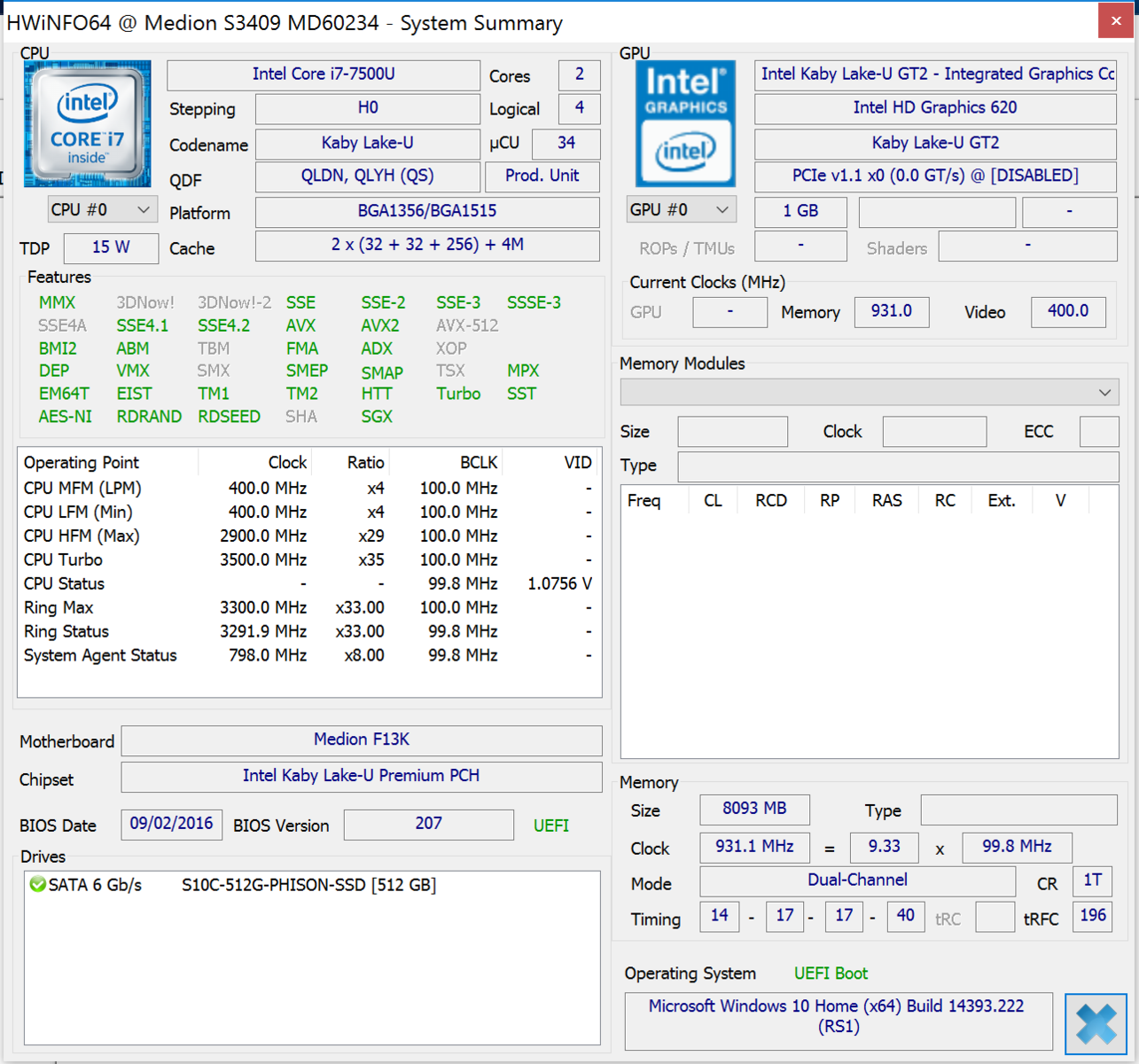Click the QDF field QLDN, QLYH (QS)
This screenshot has height=1064, width=1139.
click(368, 176)
